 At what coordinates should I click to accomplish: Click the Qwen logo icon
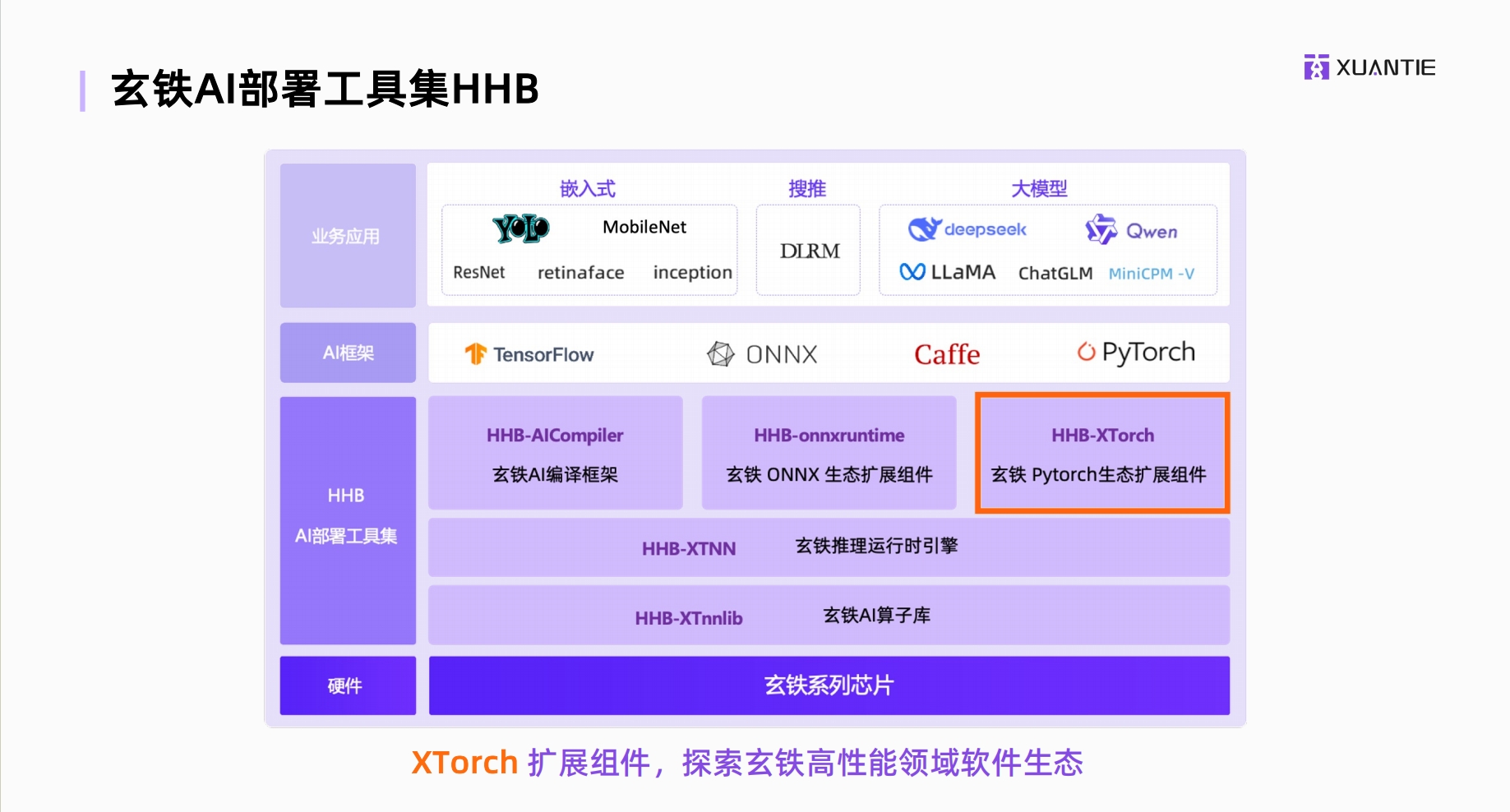point(1101,229)
